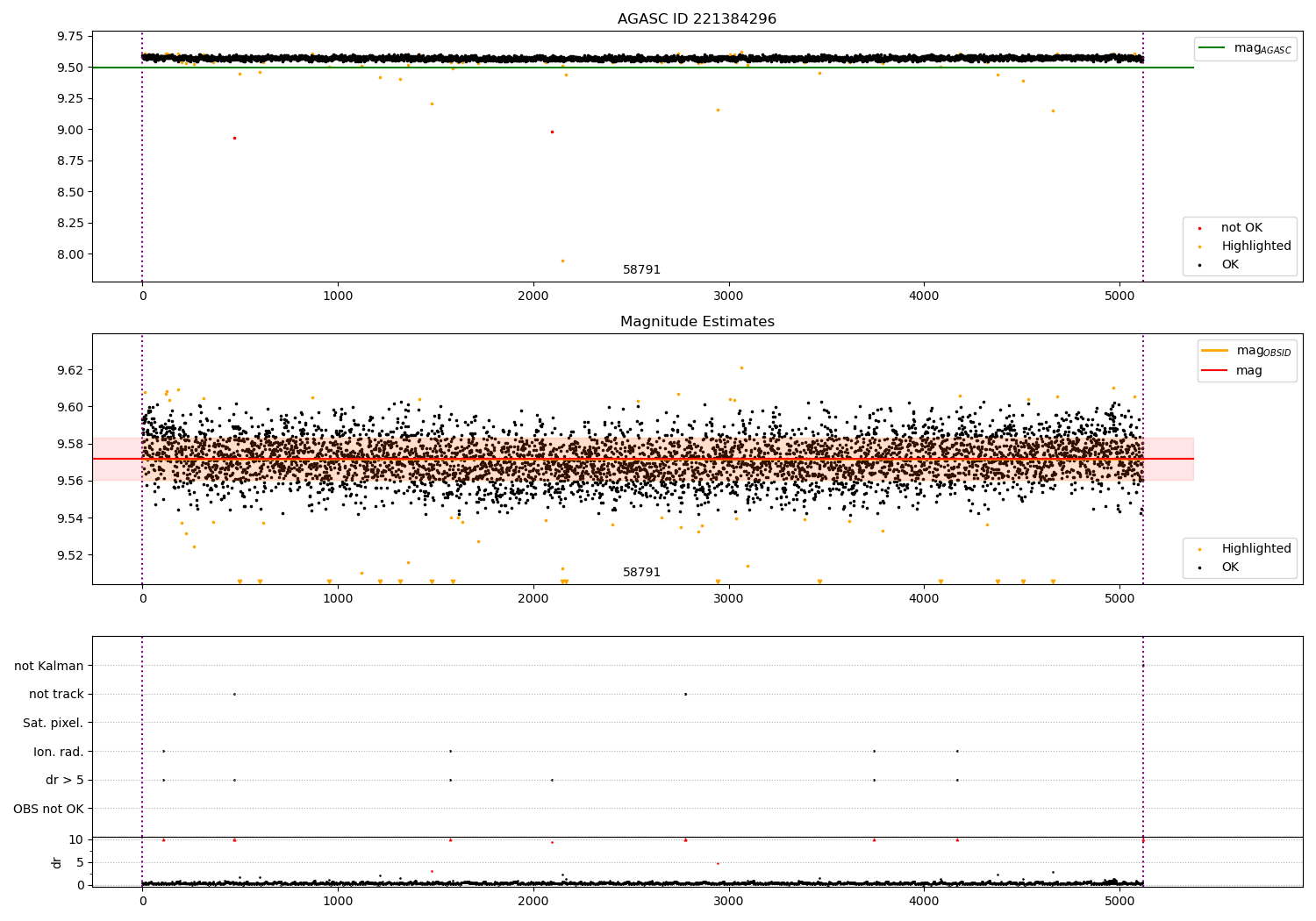Click the 9.58 y-axis tick label
This screenshot has height=921, width=1316.
69,444
